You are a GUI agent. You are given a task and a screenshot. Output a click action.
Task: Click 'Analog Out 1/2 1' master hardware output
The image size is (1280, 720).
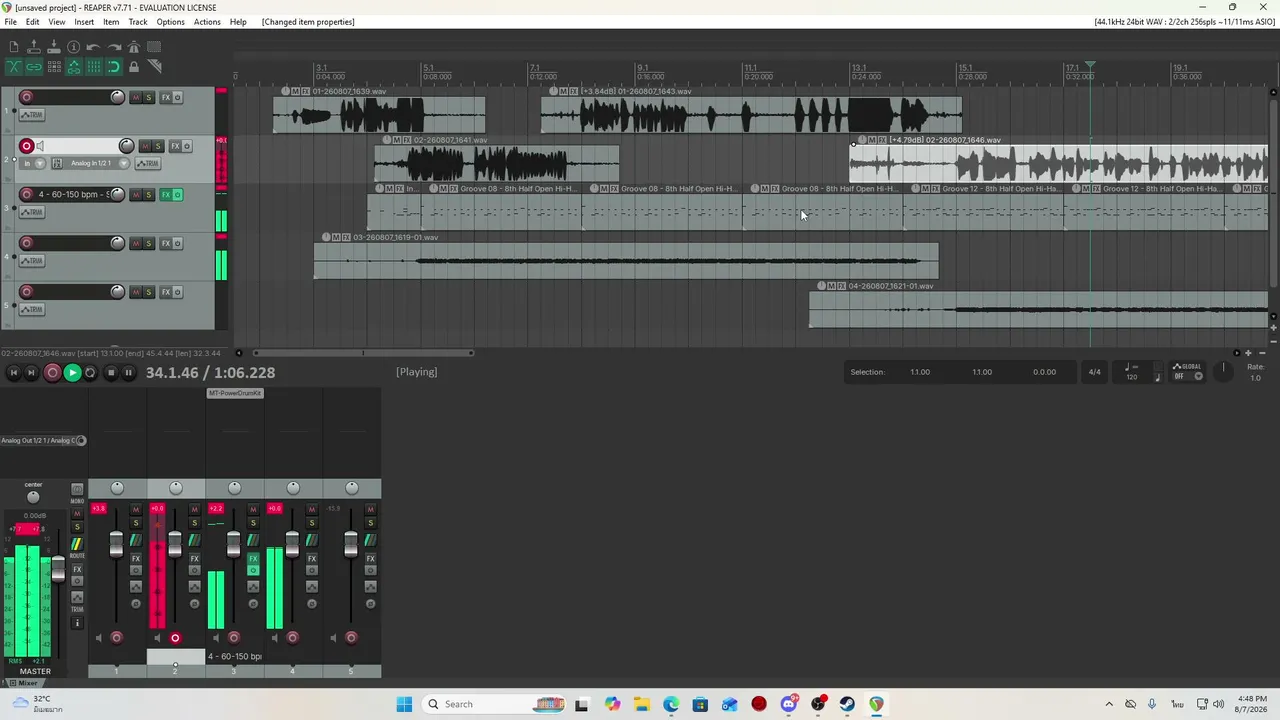(40, 440)
